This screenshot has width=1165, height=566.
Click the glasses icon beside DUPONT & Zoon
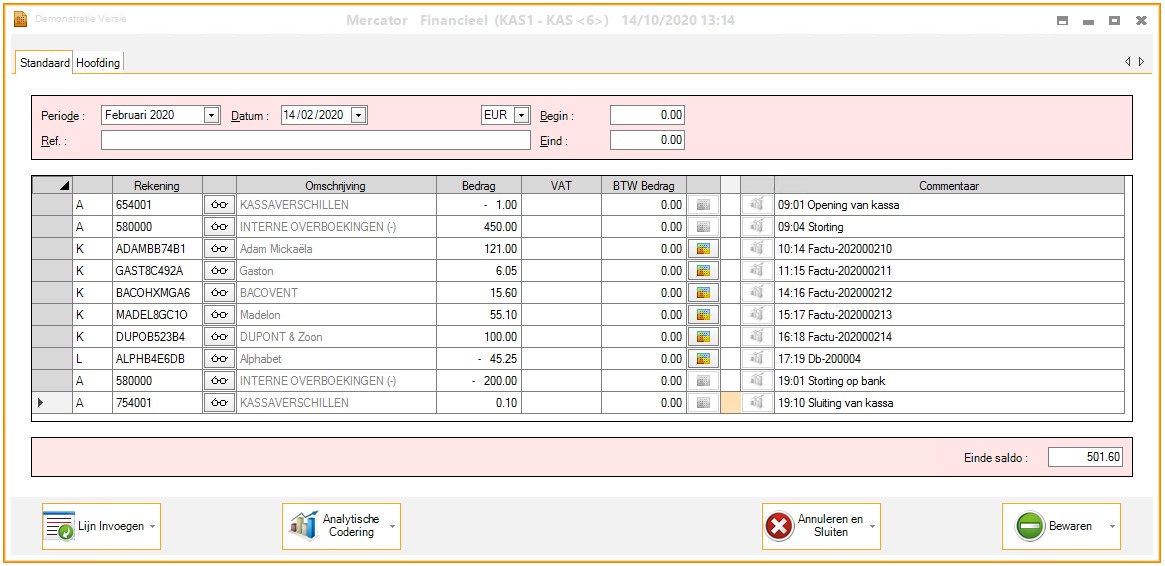coord(219,337)
